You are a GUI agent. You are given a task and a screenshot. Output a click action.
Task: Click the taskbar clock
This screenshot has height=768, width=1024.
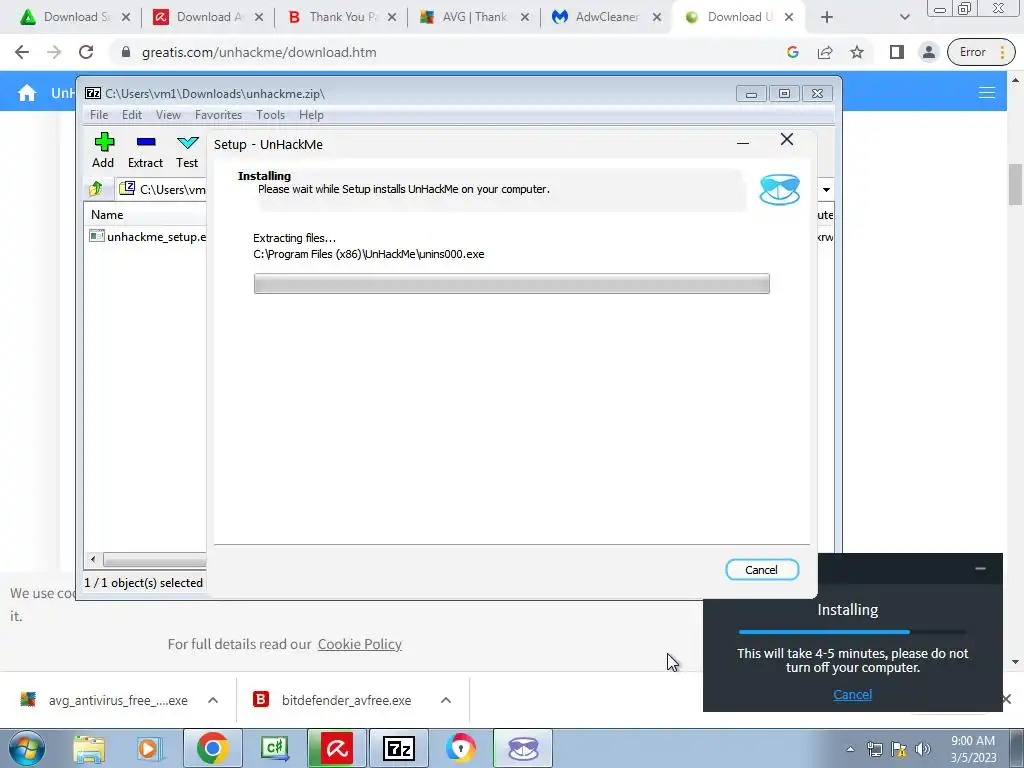tap(973, 749)
